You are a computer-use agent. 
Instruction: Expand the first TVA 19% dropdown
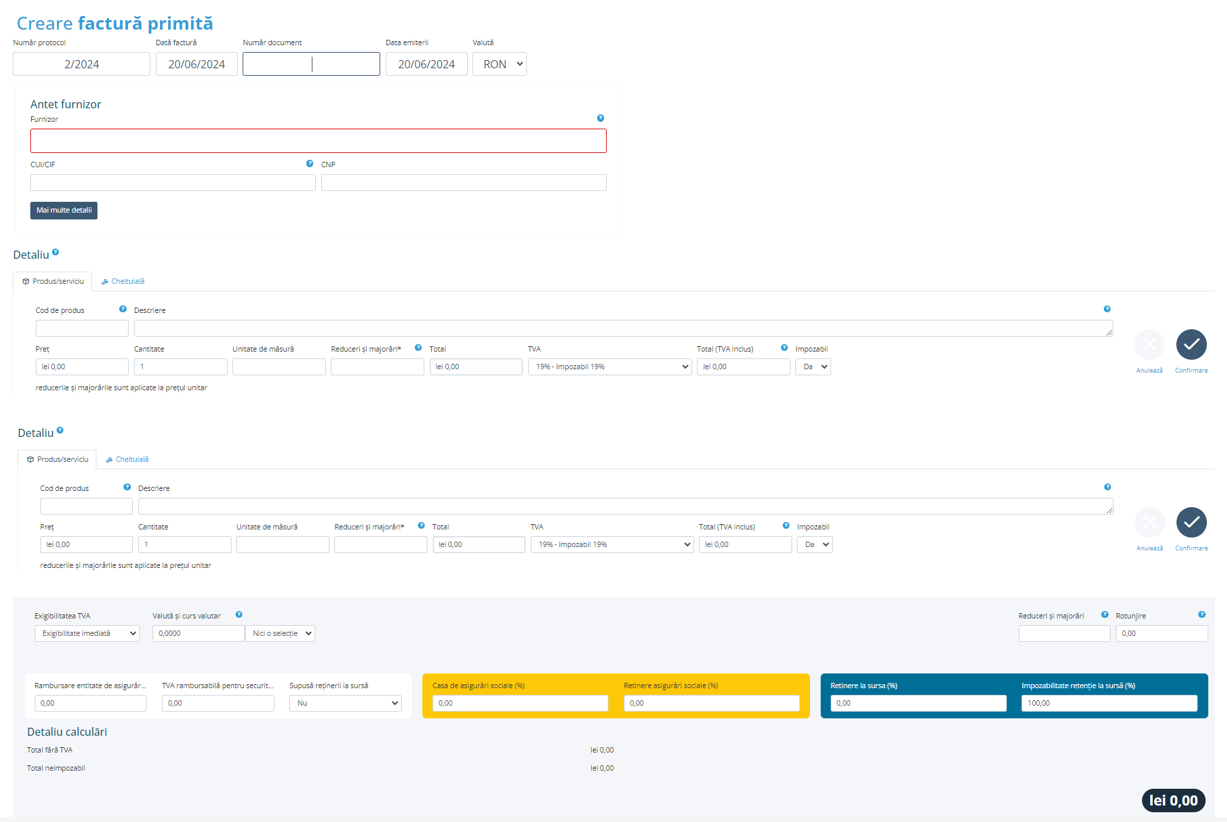pos(610,367)
